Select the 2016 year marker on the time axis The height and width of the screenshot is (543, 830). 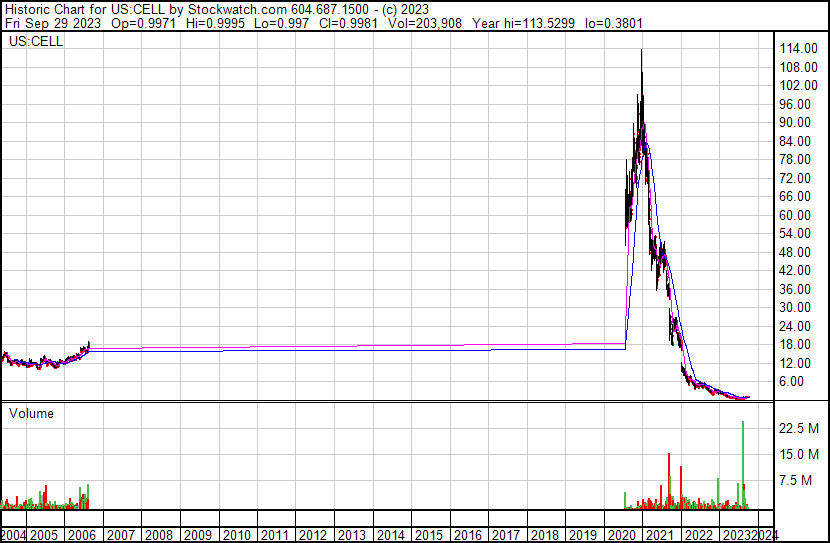466,535
